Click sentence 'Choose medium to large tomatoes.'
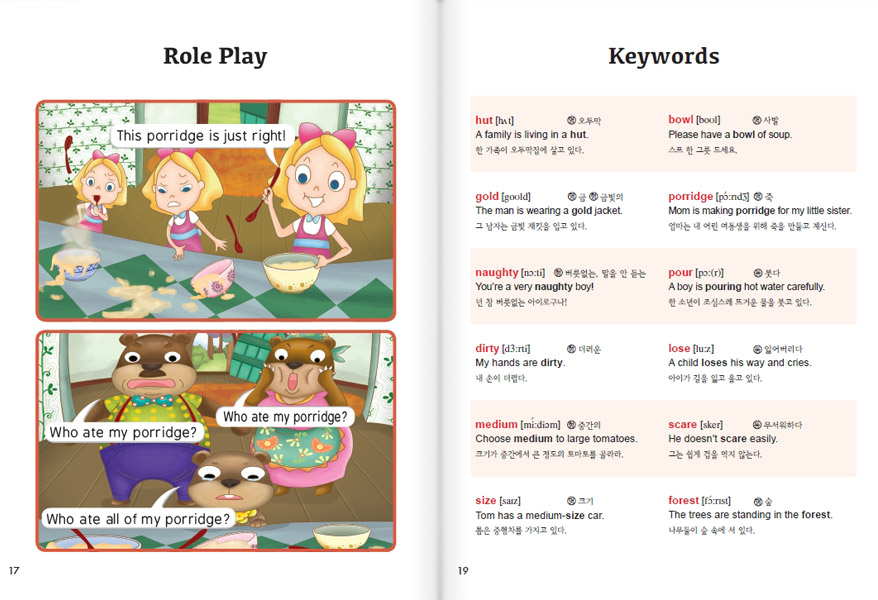Viewport: 878px width, 600px height. click(x=557, y=439)
